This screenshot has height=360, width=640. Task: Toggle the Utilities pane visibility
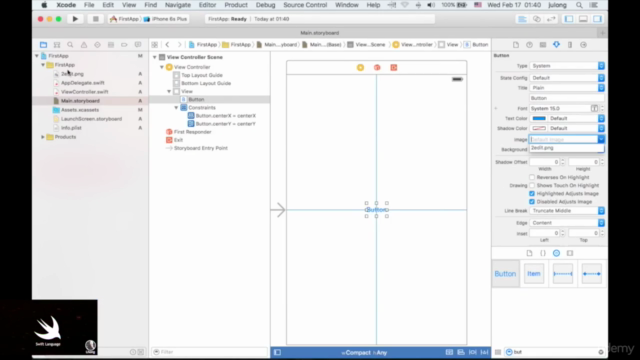click(x=597, y=19)
